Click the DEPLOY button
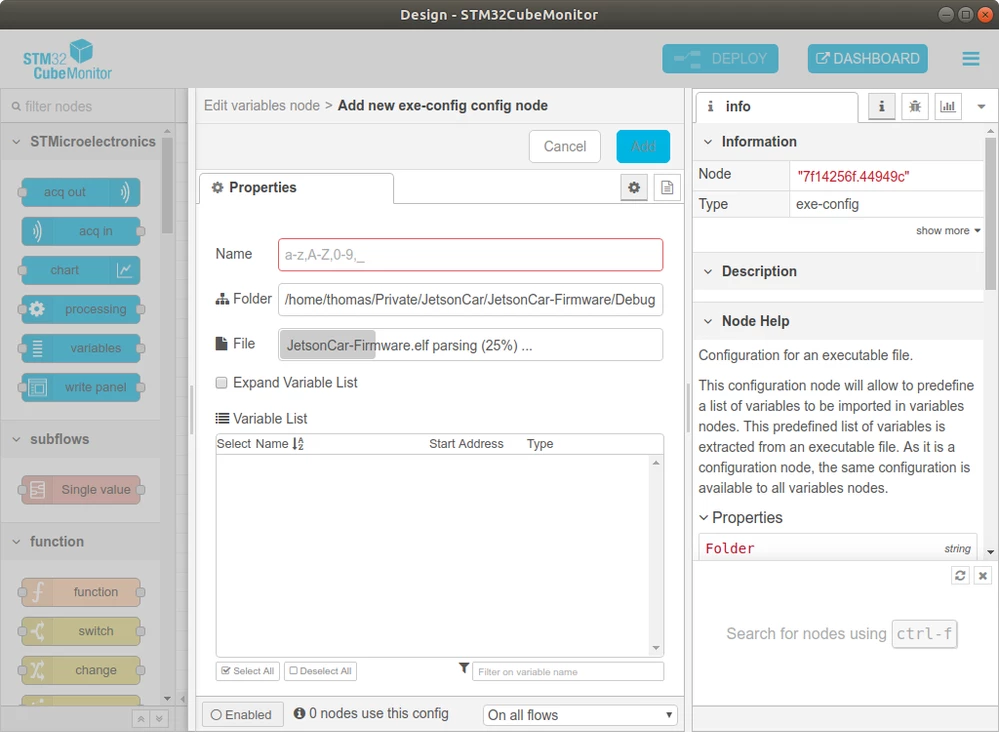999x732 pixels. [720, 59]
